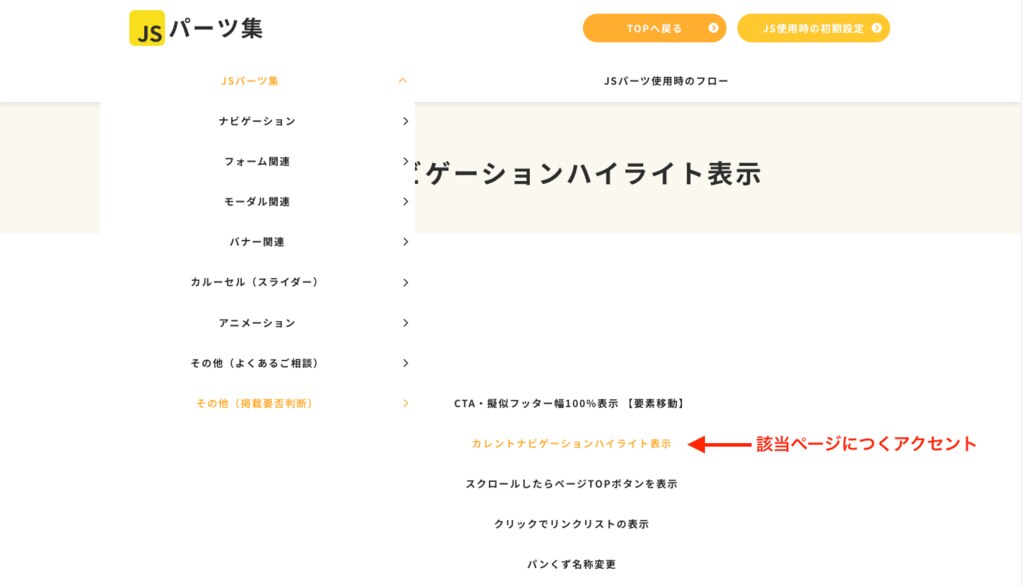
Task: Open カレントナビゲーションハイライト表示 link
Action: tap(571, 443)
